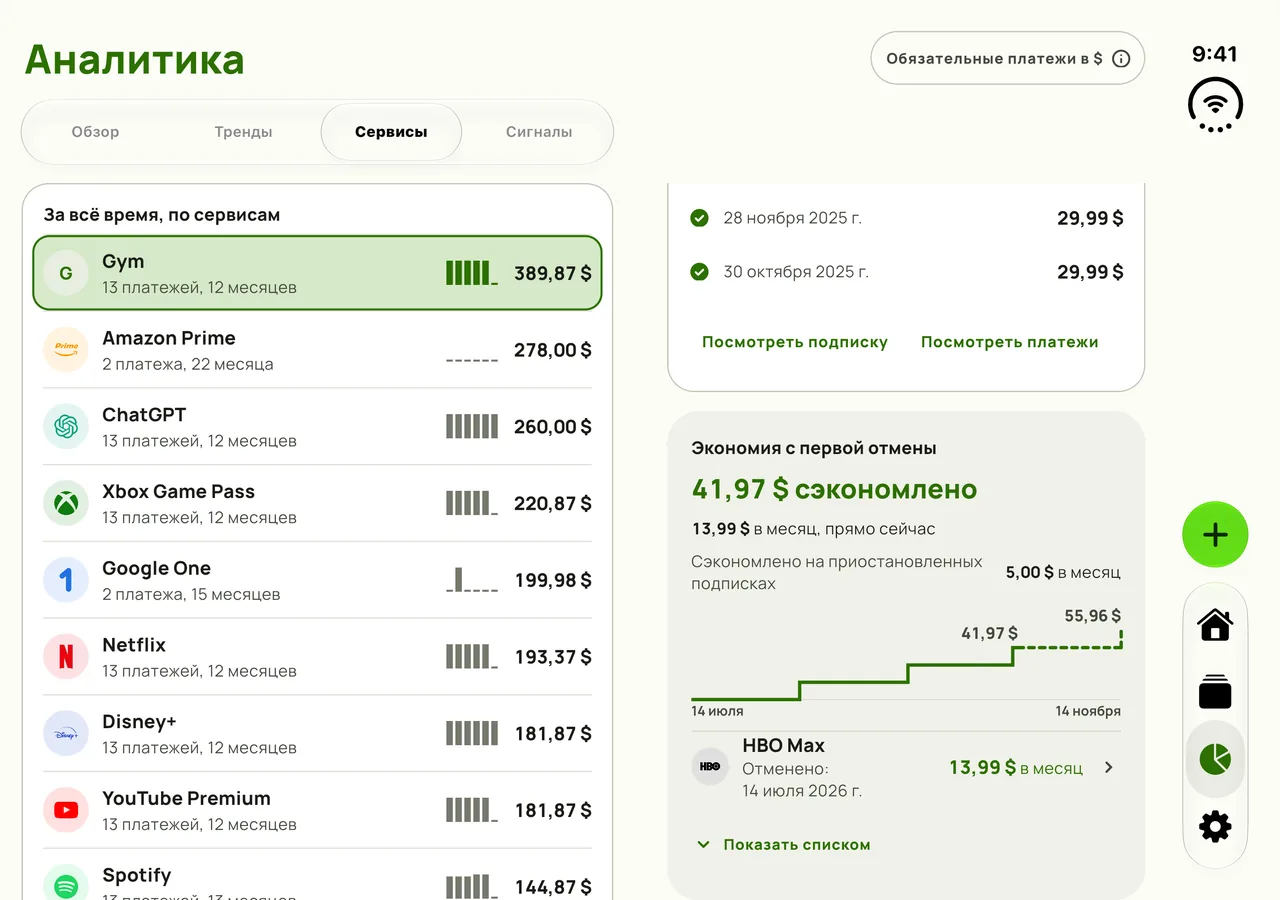
Task: Tap the green plus add button
Action: [x=1215, y=535]
